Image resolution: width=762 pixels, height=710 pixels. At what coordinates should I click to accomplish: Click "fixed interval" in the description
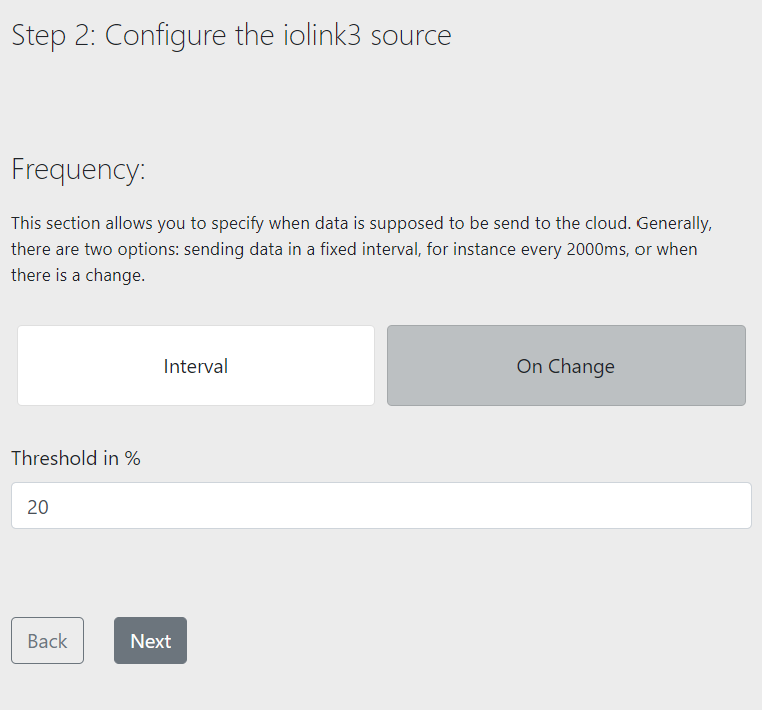pyautogui.click(x=370, y=248)
